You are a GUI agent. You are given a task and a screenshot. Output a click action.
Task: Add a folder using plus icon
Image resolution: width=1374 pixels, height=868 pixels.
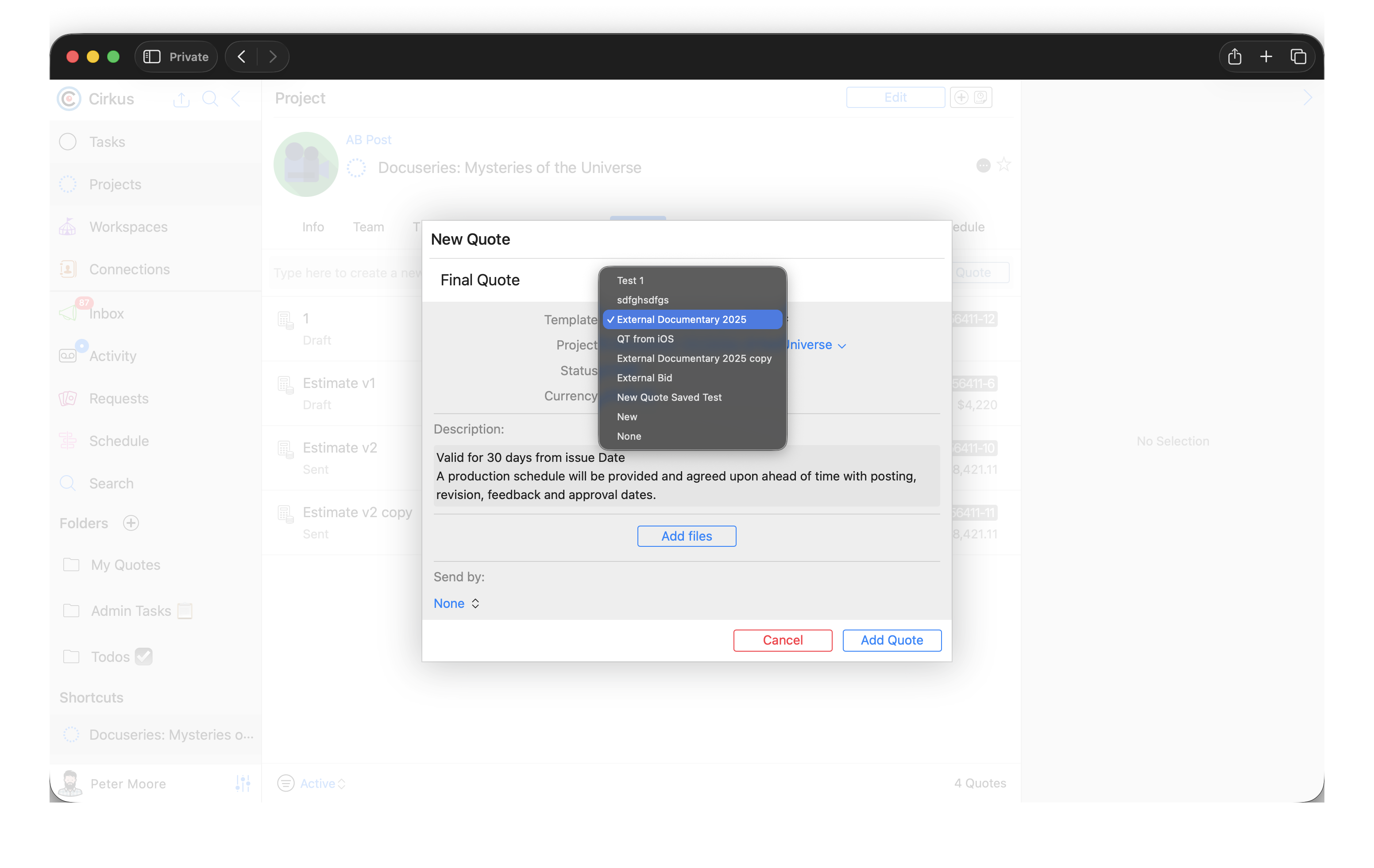coord(131,523)
